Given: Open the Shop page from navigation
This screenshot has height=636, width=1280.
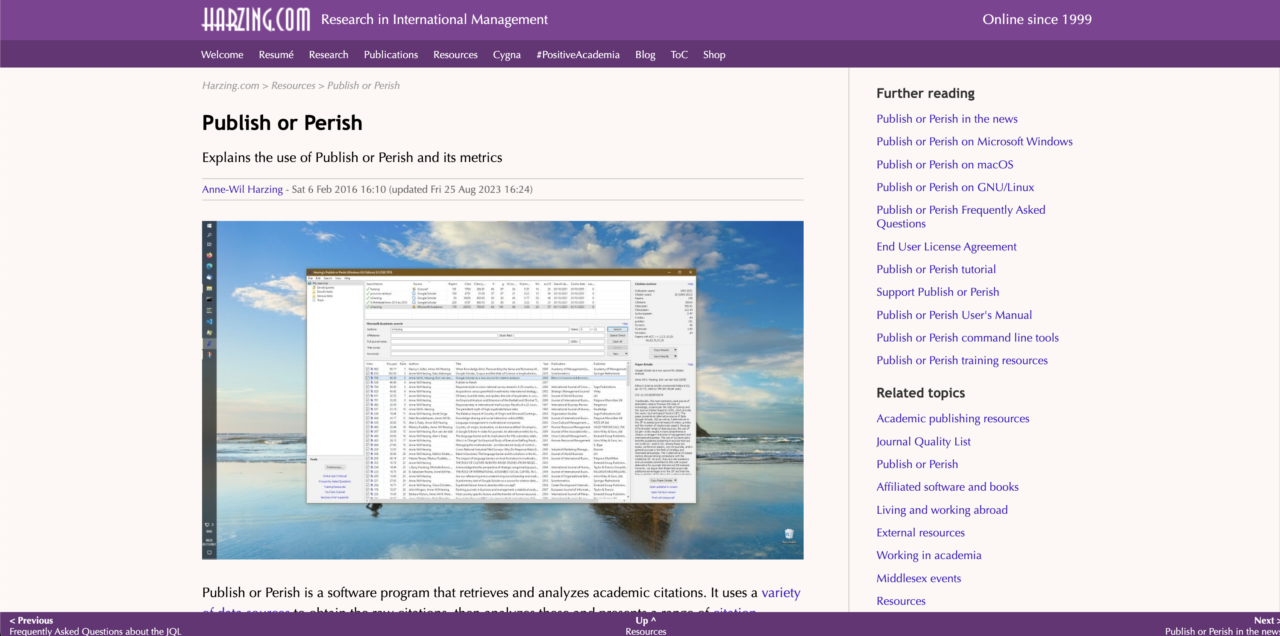Looking at the screenshot, I should [713, 55].
